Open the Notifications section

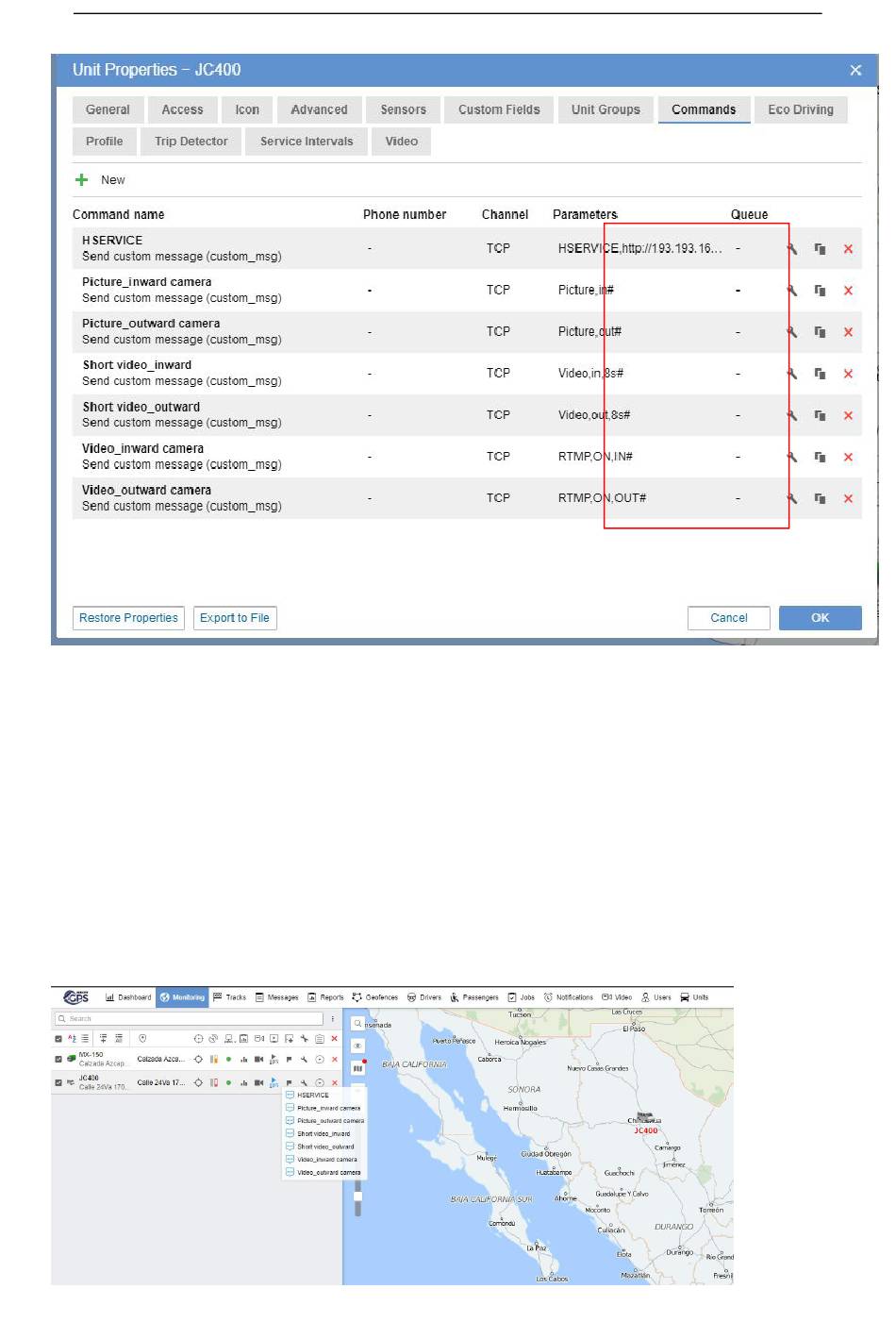569,997
